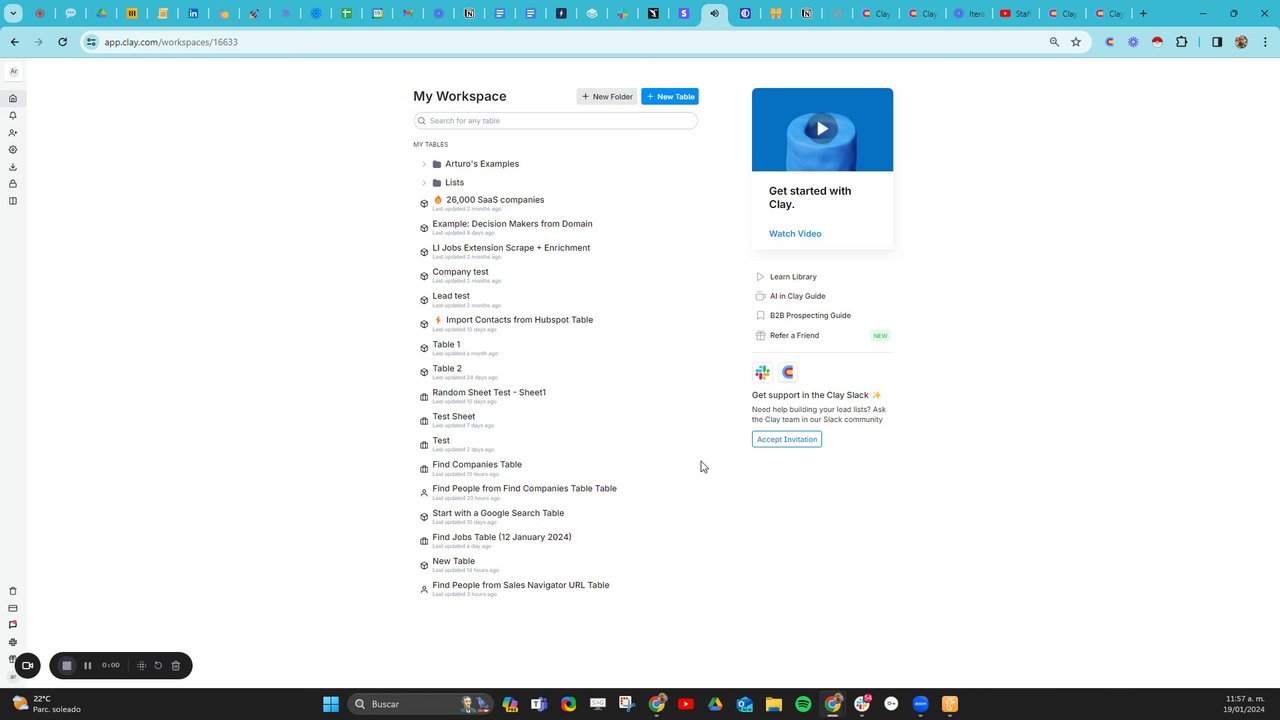This screenshot has height=720, width=1280.
Task: Open Table 2
Action: [447, 369]
